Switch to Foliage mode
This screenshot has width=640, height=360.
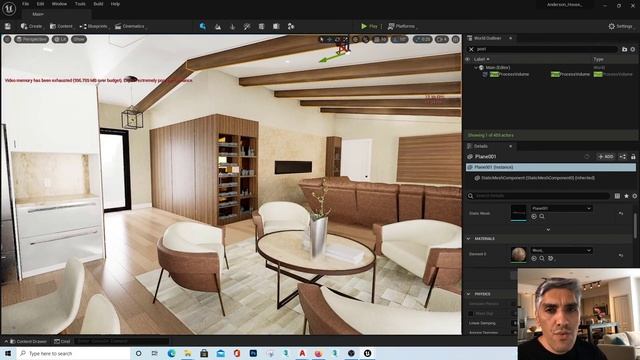click(232, 26)
